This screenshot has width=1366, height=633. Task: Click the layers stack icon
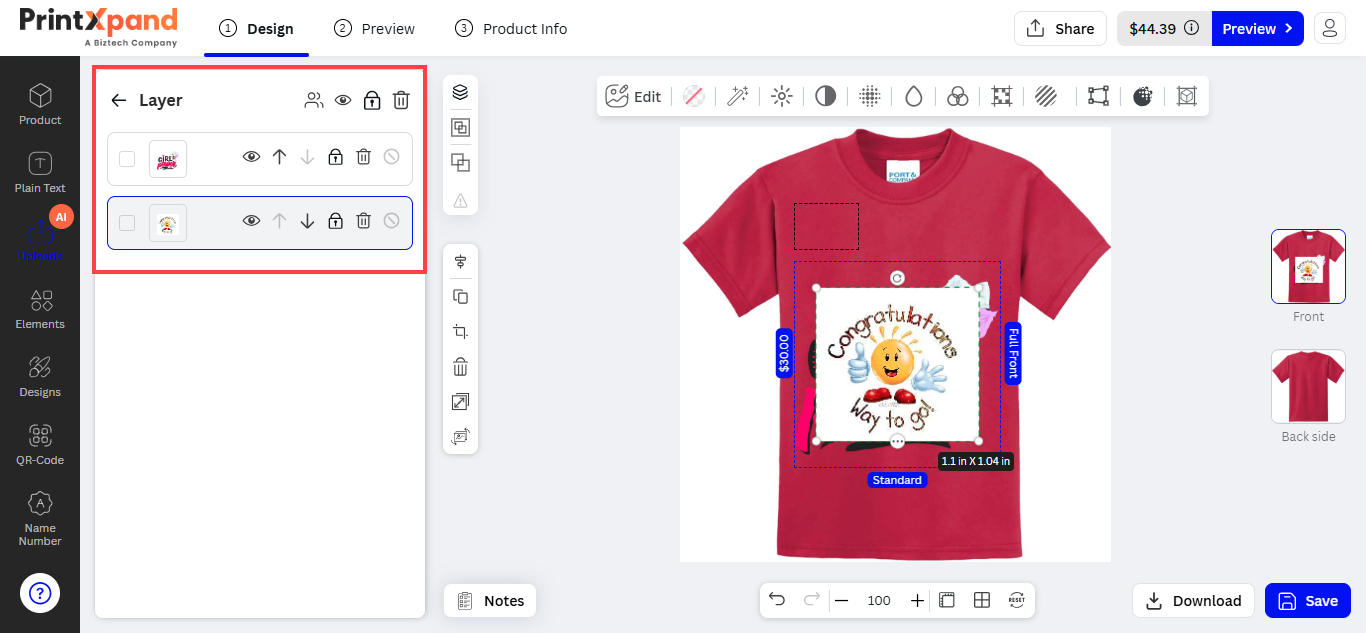click(x=460, y=92)
